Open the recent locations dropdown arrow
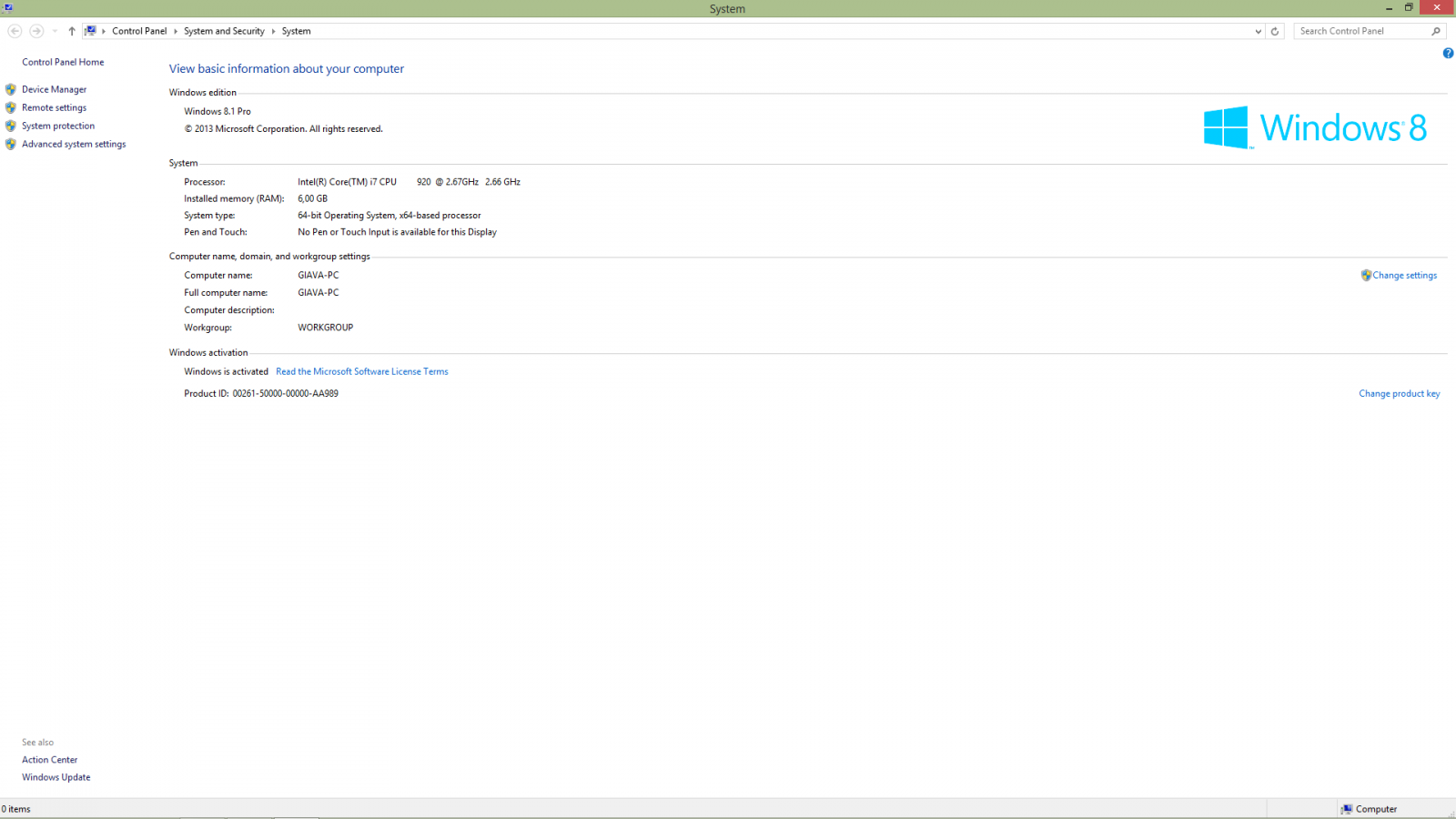The image size is (1456, 819). click(55, 31)
